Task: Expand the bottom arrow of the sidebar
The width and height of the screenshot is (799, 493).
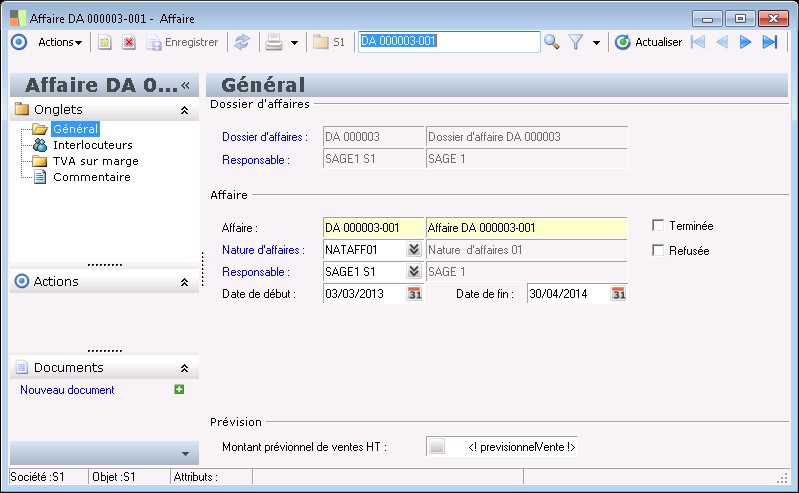Action: pyautogui.click(x=185, y=453)
